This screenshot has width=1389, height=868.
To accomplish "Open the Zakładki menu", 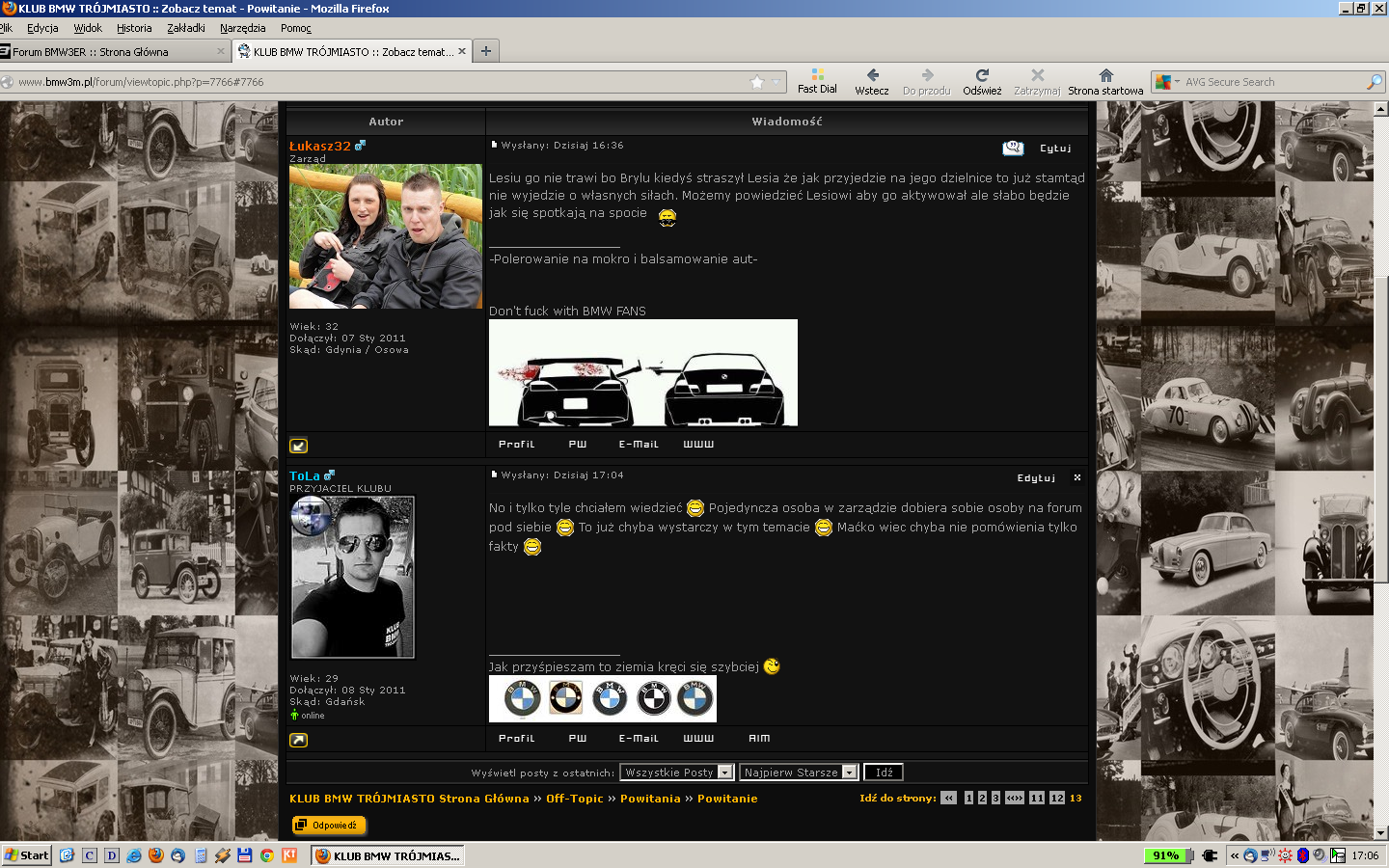I will 186,28.
